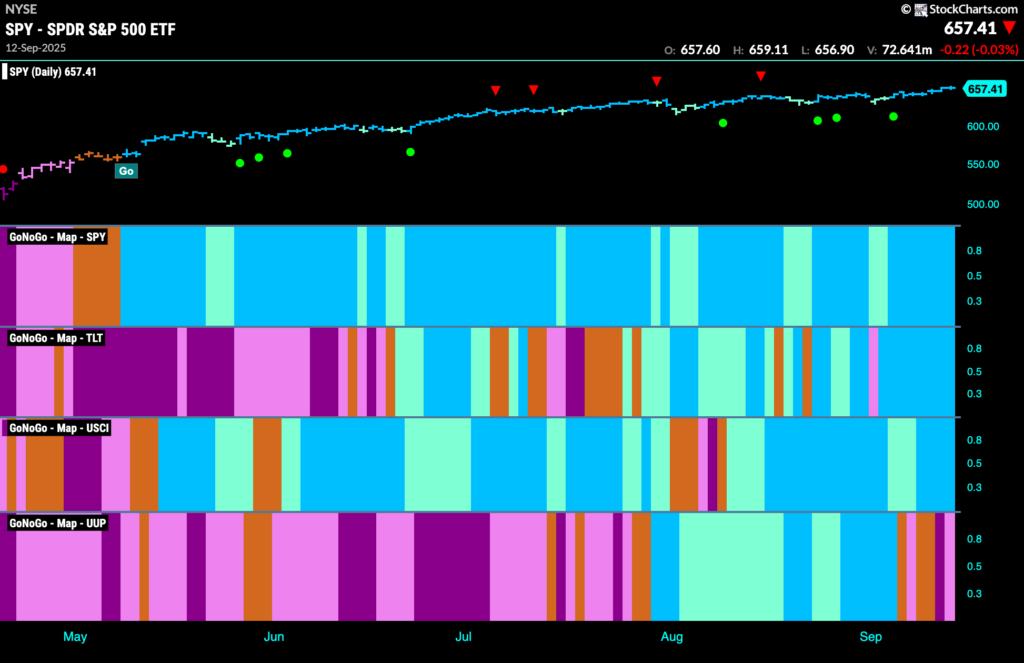Select the GoNoGo - Map - TLT label
This screenshot has height=663, width=1024.
[56, 338]
